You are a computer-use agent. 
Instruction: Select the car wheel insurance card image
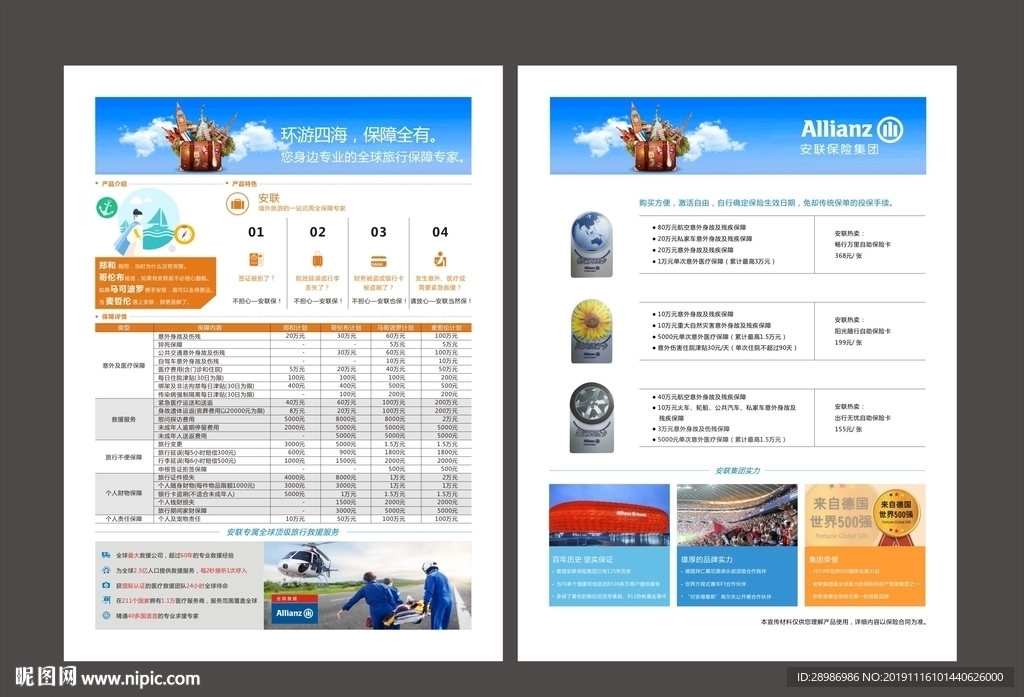(x=592, y=417)
